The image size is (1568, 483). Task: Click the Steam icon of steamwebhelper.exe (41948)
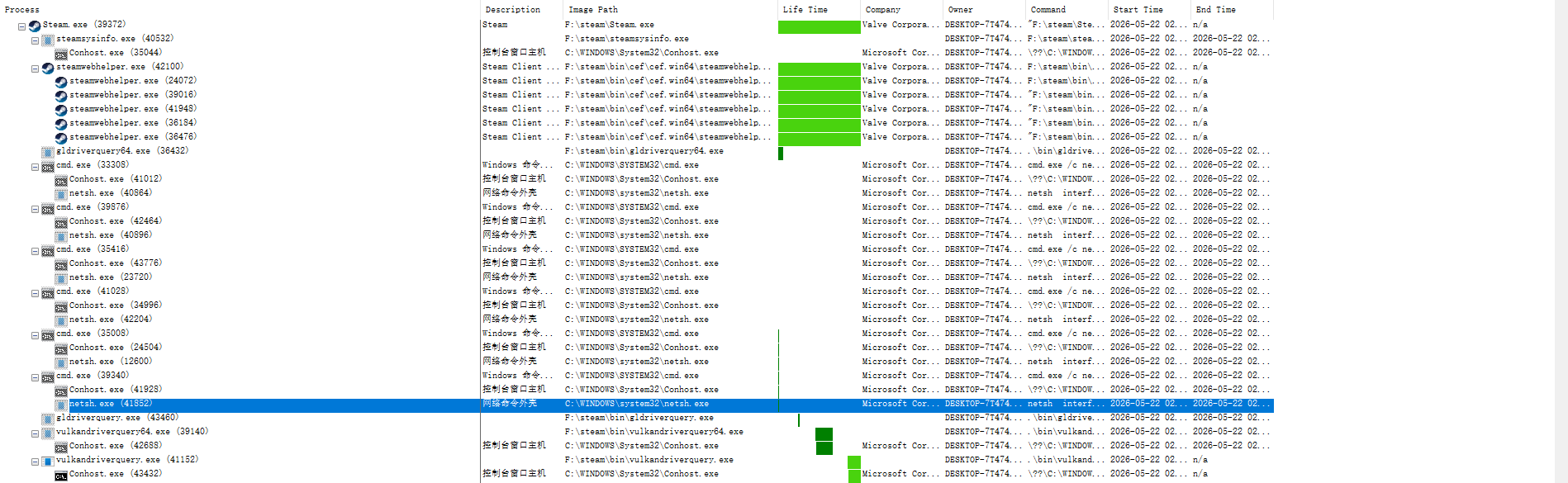[61, 110]
